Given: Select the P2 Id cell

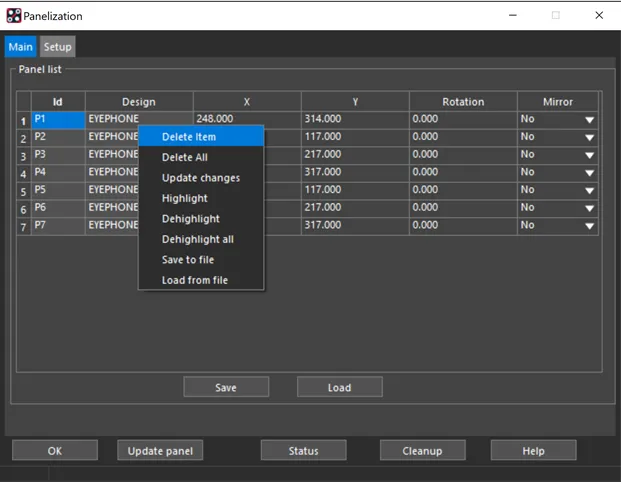Looking at the screenshot, I should [x=58, y=137].
